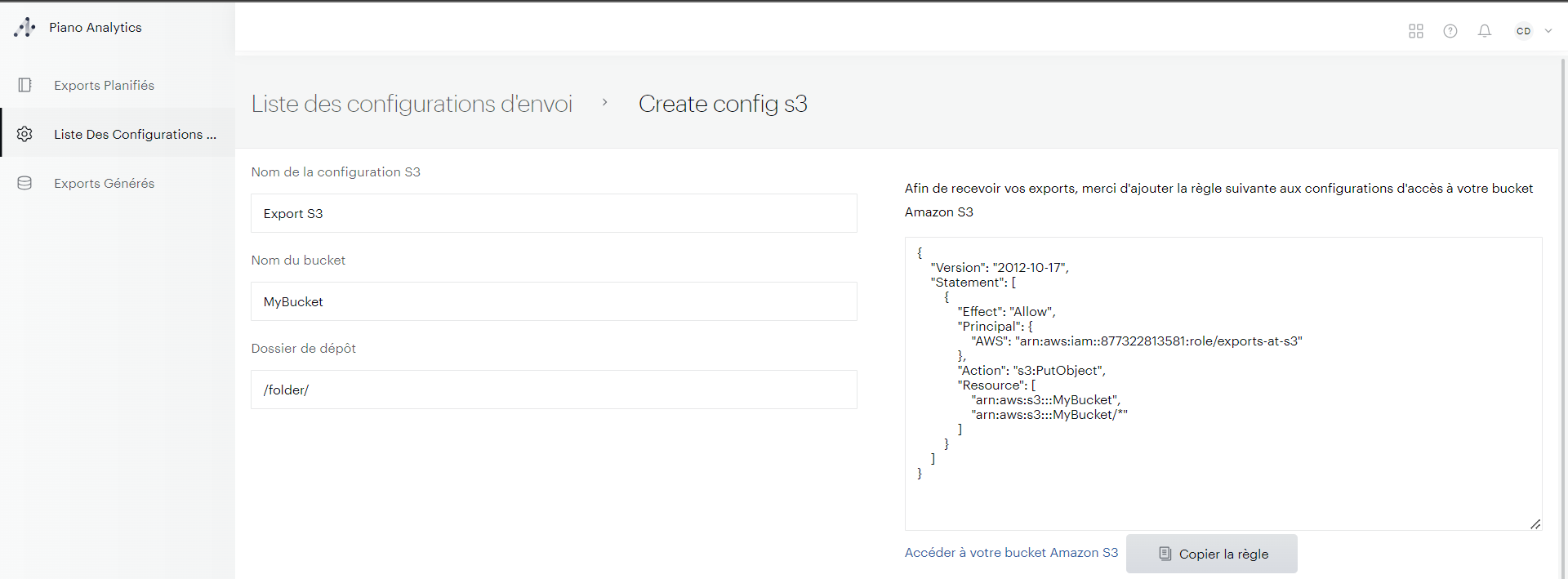Click the gear icon for Liste Des Configurations

click(24, 134)
